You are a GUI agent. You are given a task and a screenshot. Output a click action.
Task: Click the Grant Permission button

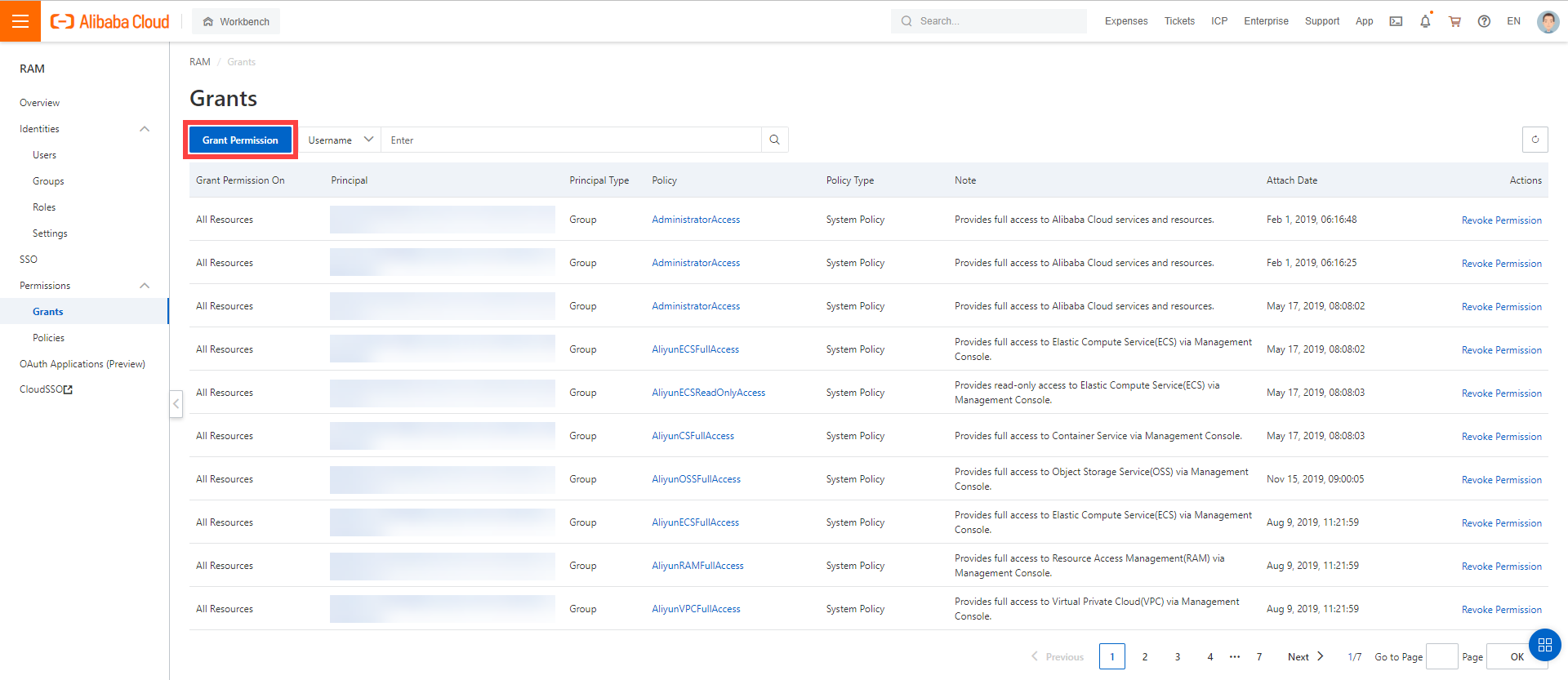coord(240,140)
